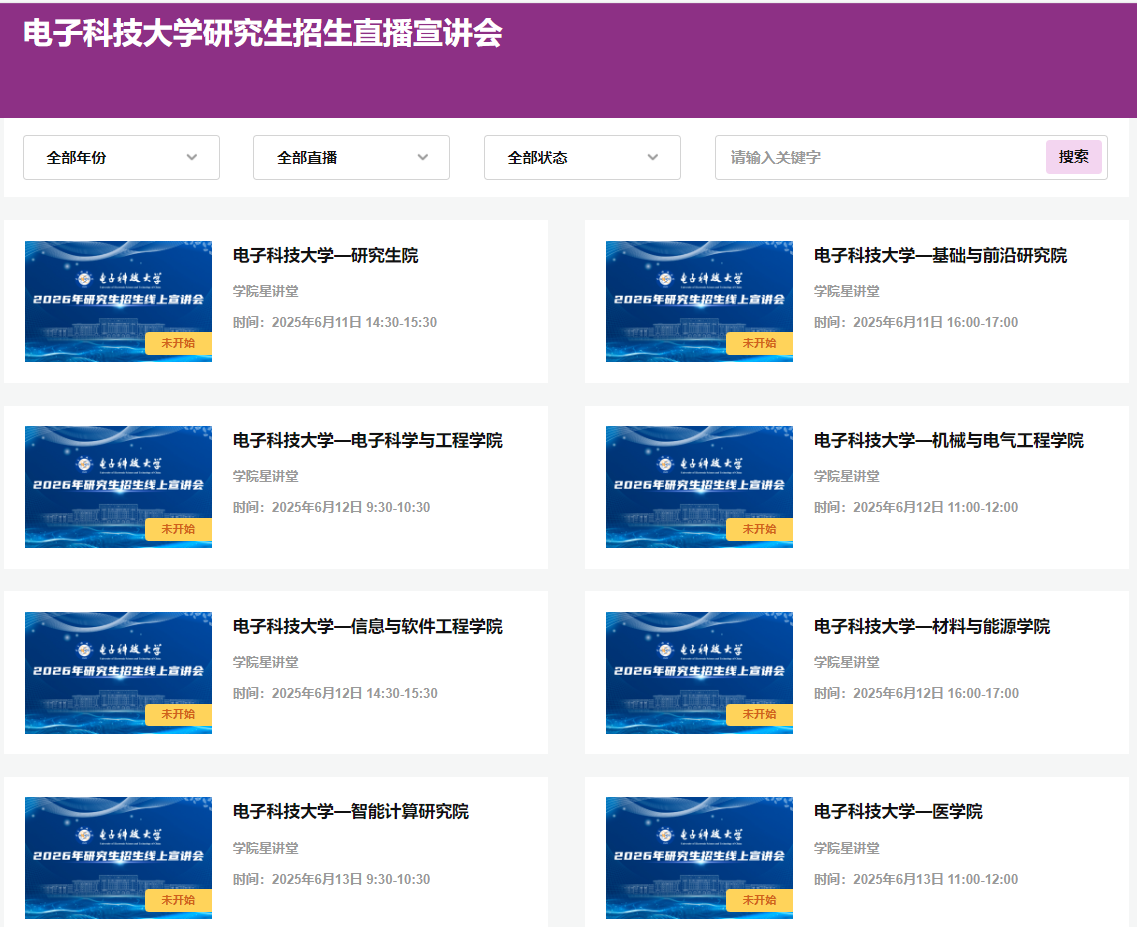
Task: Click the 未开始 badge on the 机械与电气工程学院 card
Action: (x=759, y=529)
